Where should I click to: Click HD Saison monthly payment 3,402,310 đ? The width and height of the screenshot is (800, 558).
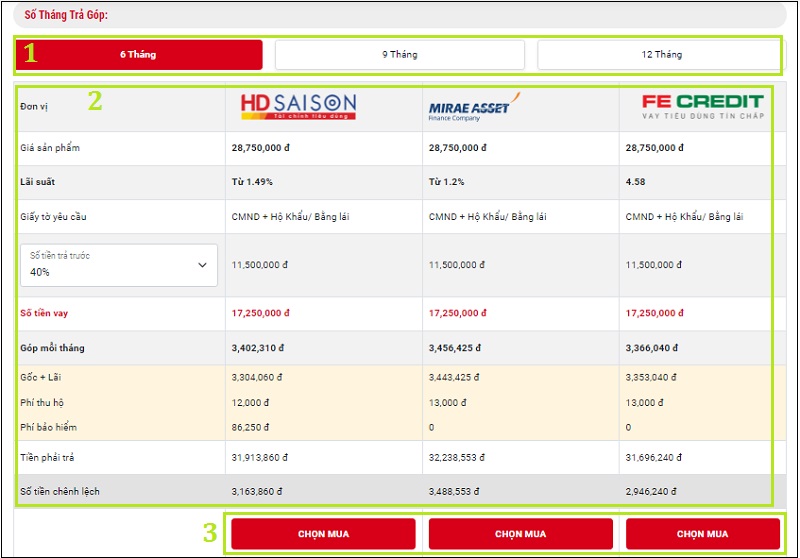tap(260, 348)
